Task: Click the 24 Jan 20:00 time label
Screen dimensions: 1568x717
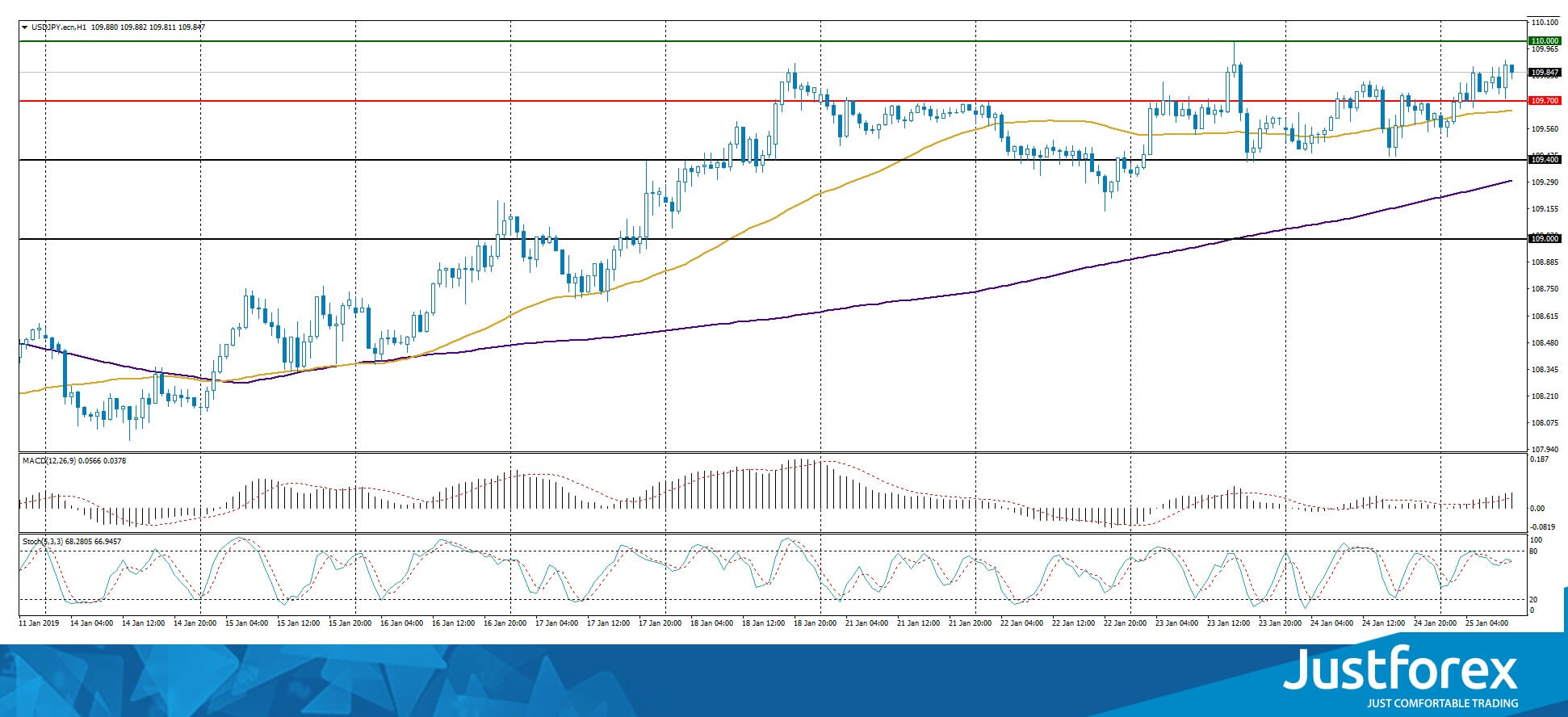Action: pos(1435,623)
